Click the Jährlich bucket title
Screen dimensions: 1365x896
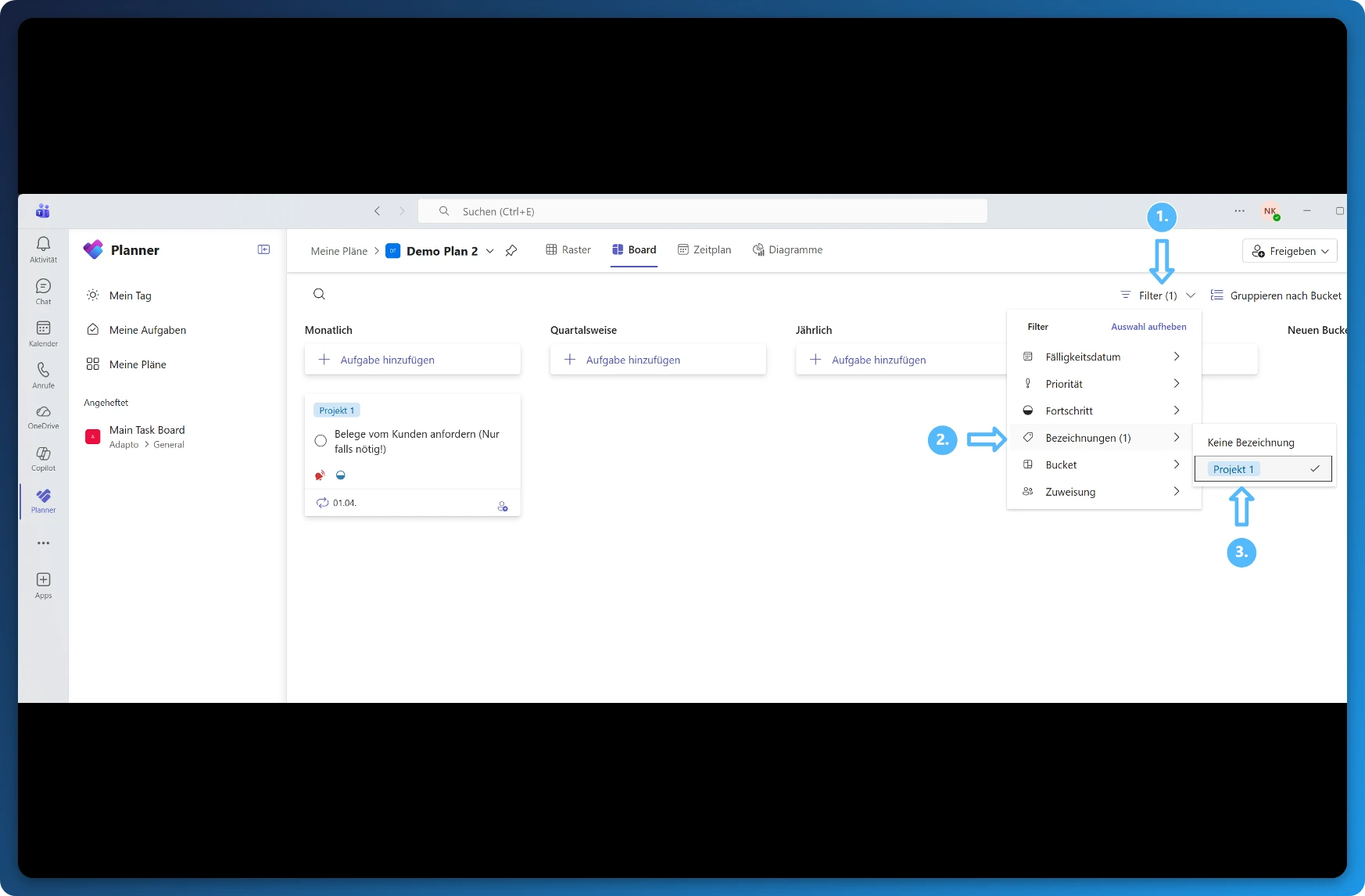pyautogui.click(x=814, y=330)
